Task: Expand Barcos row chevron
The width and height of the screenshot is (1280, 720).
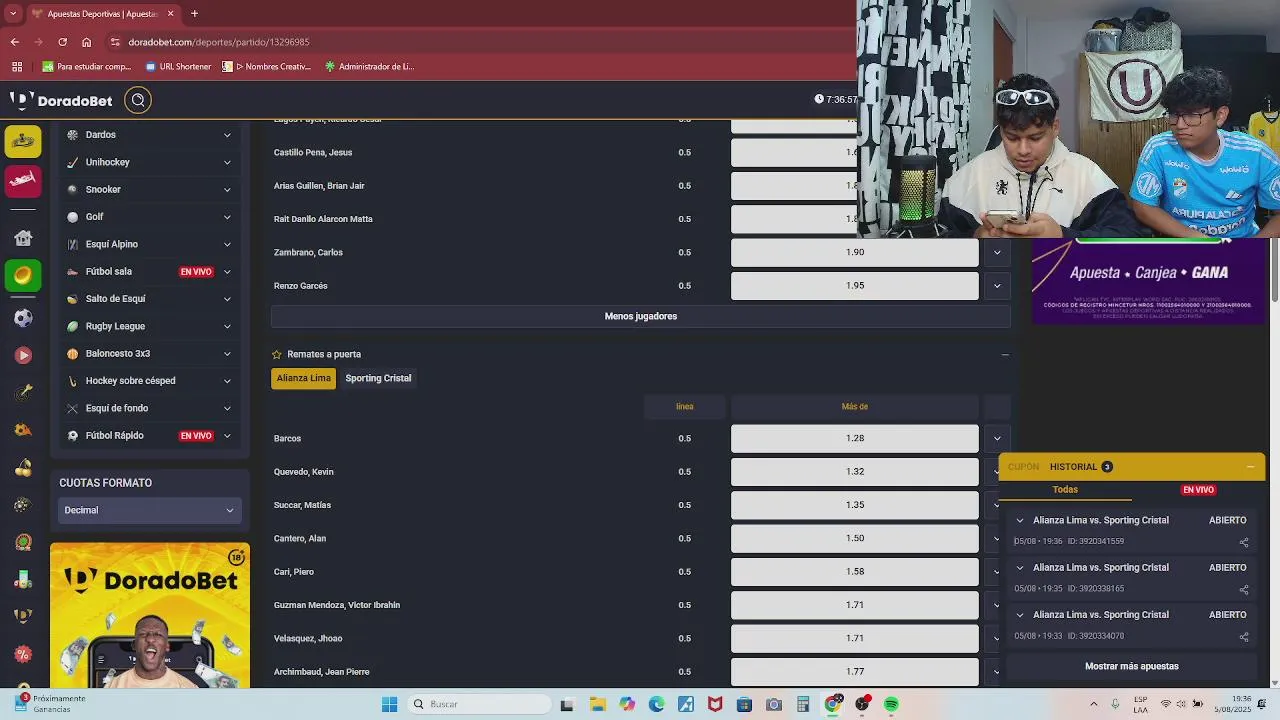Action: coord(997,438)
